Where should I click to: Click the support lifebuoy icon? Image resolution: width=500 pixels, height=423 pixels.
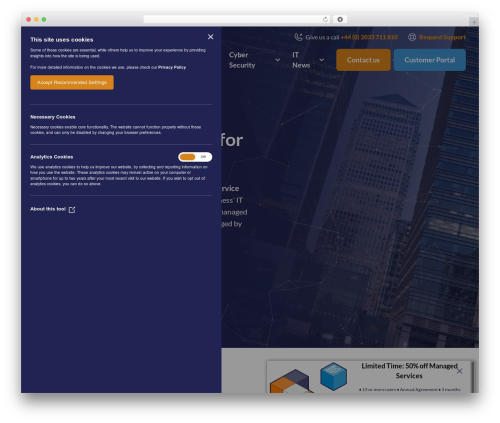(x=412, y=37)
